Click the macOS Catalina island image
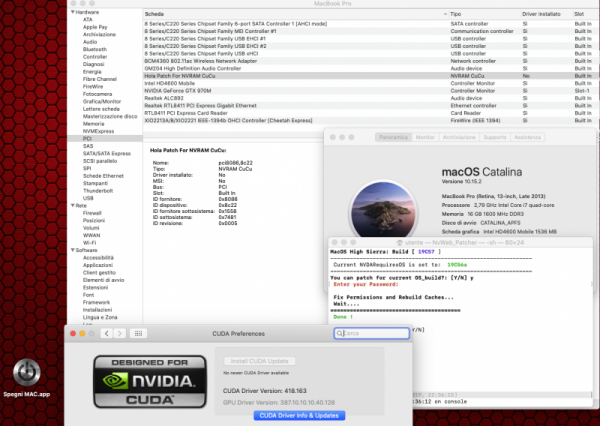The width and height of the screenshot is (600, 426). [383, 210]
